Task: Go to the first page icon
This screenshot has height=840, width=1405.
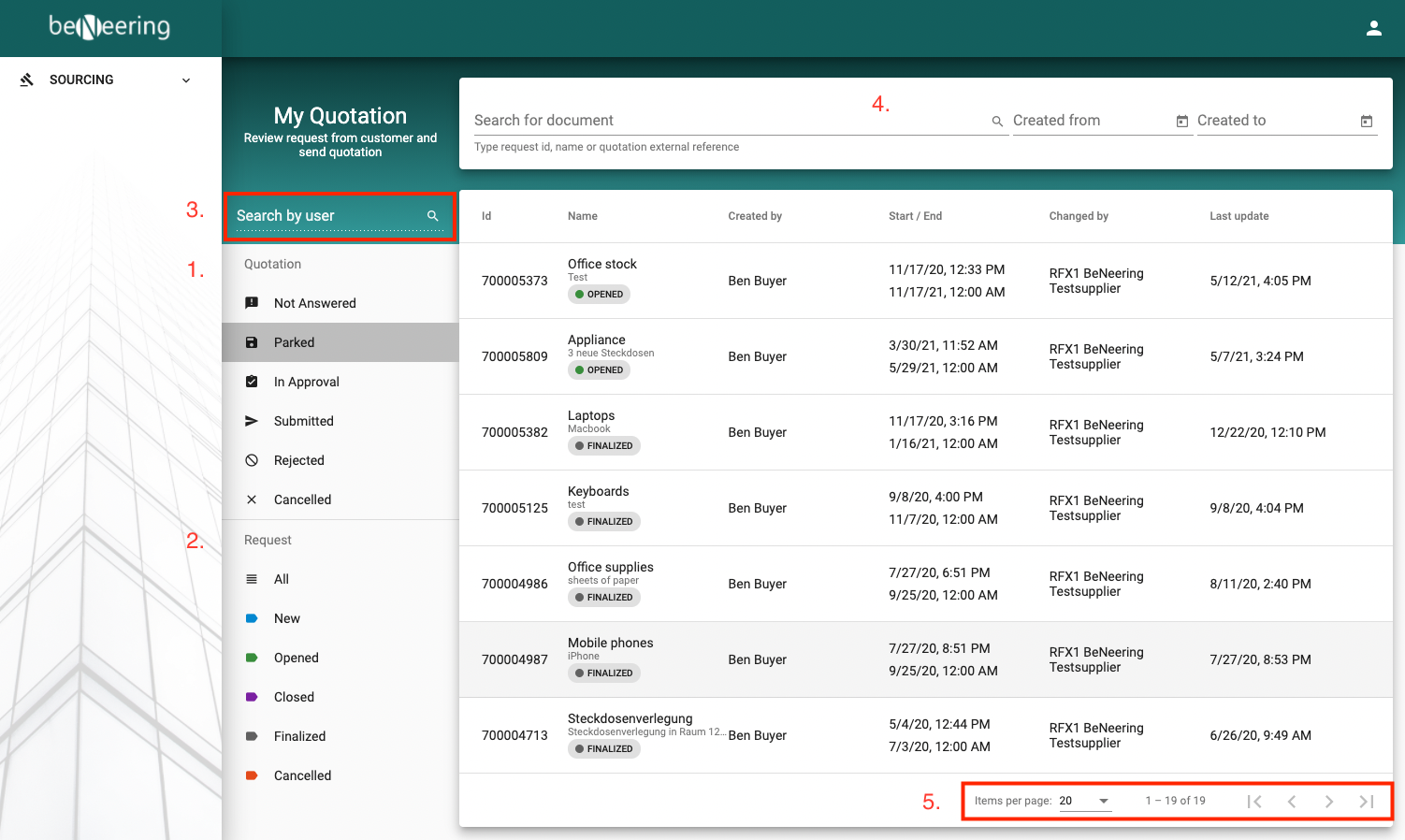Action: click(x=1254, y=801)
